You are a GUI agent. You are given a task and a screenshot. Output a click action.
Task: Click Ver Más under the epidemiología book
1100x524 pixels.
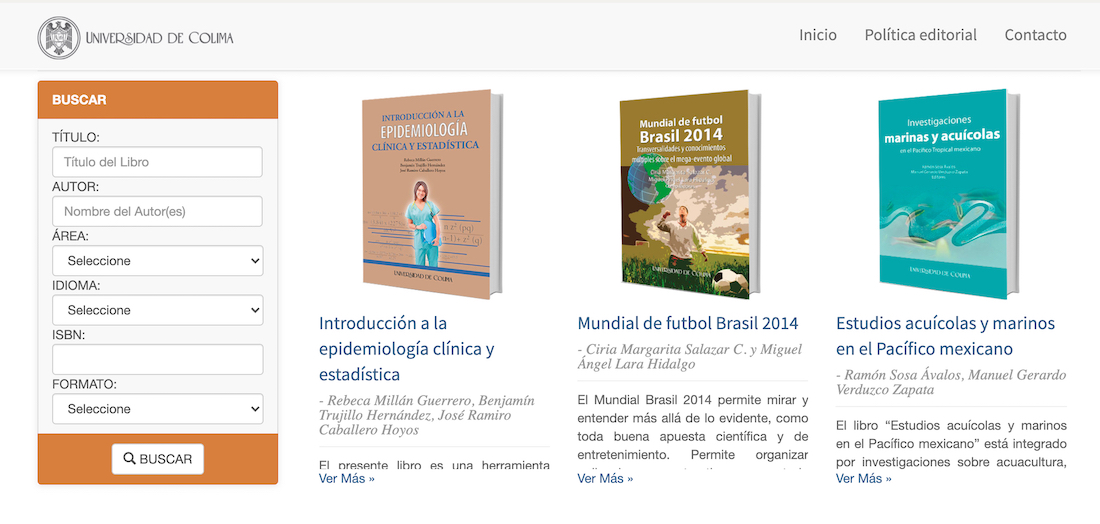pyautogui.click(x=347, y=478)
